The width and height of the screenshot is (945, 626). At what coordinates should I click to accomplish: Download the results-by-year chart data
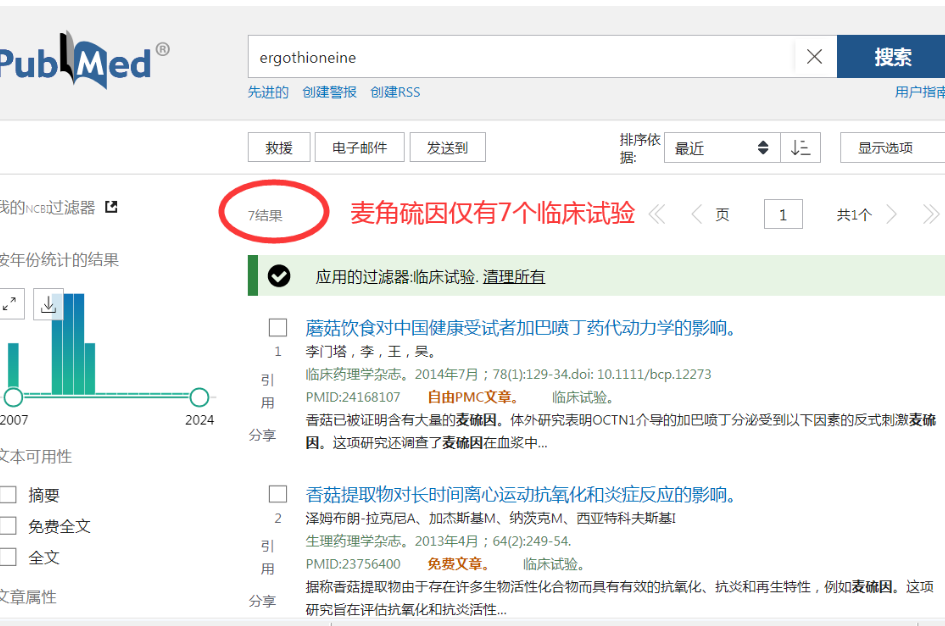(x=48, y=304)
